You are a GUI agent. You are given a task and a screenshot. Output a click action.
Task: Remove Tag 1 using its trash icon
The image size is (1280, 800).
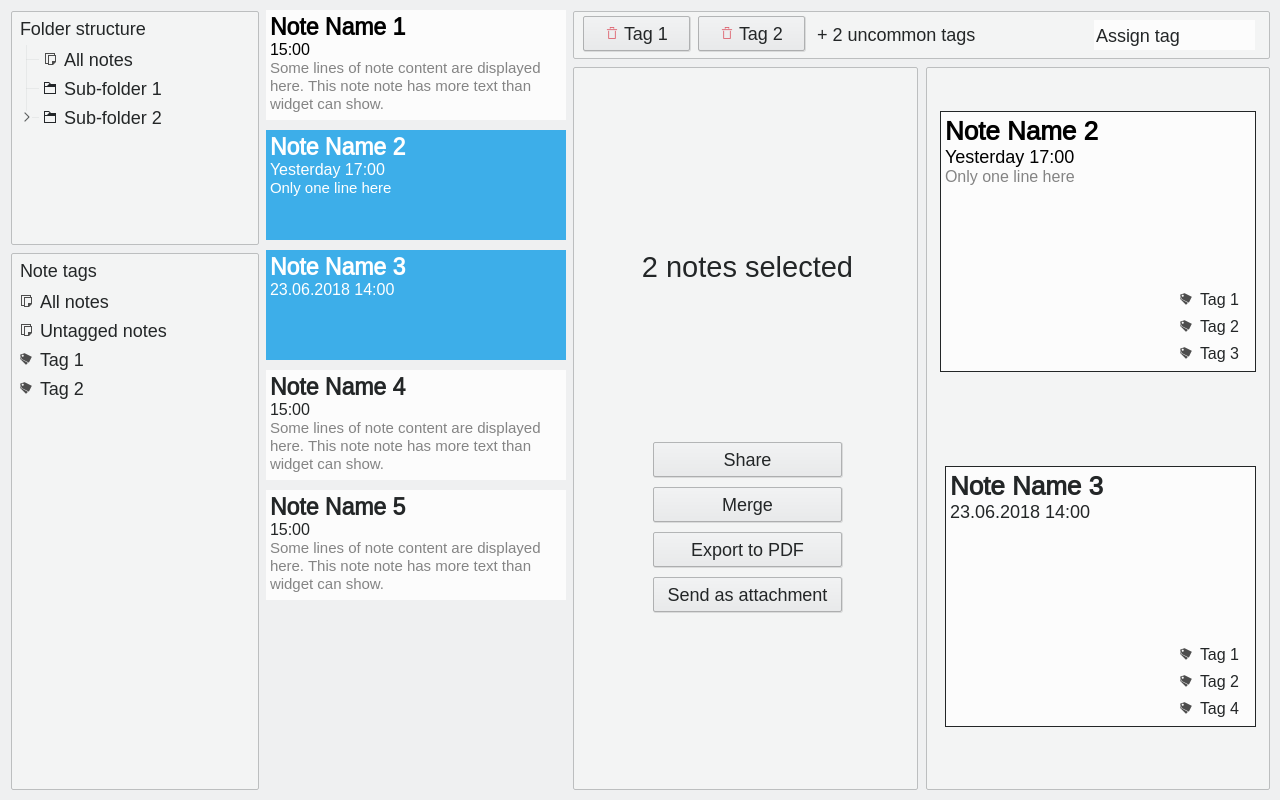point(611,33)
